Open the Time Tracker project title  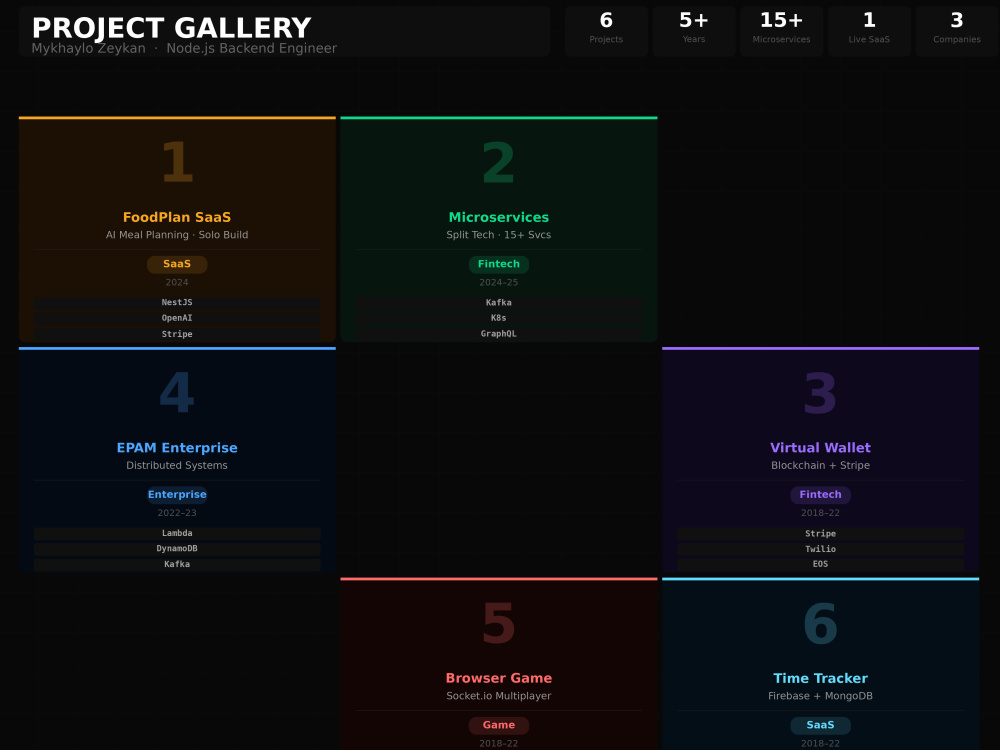click(x=820, y=679)
